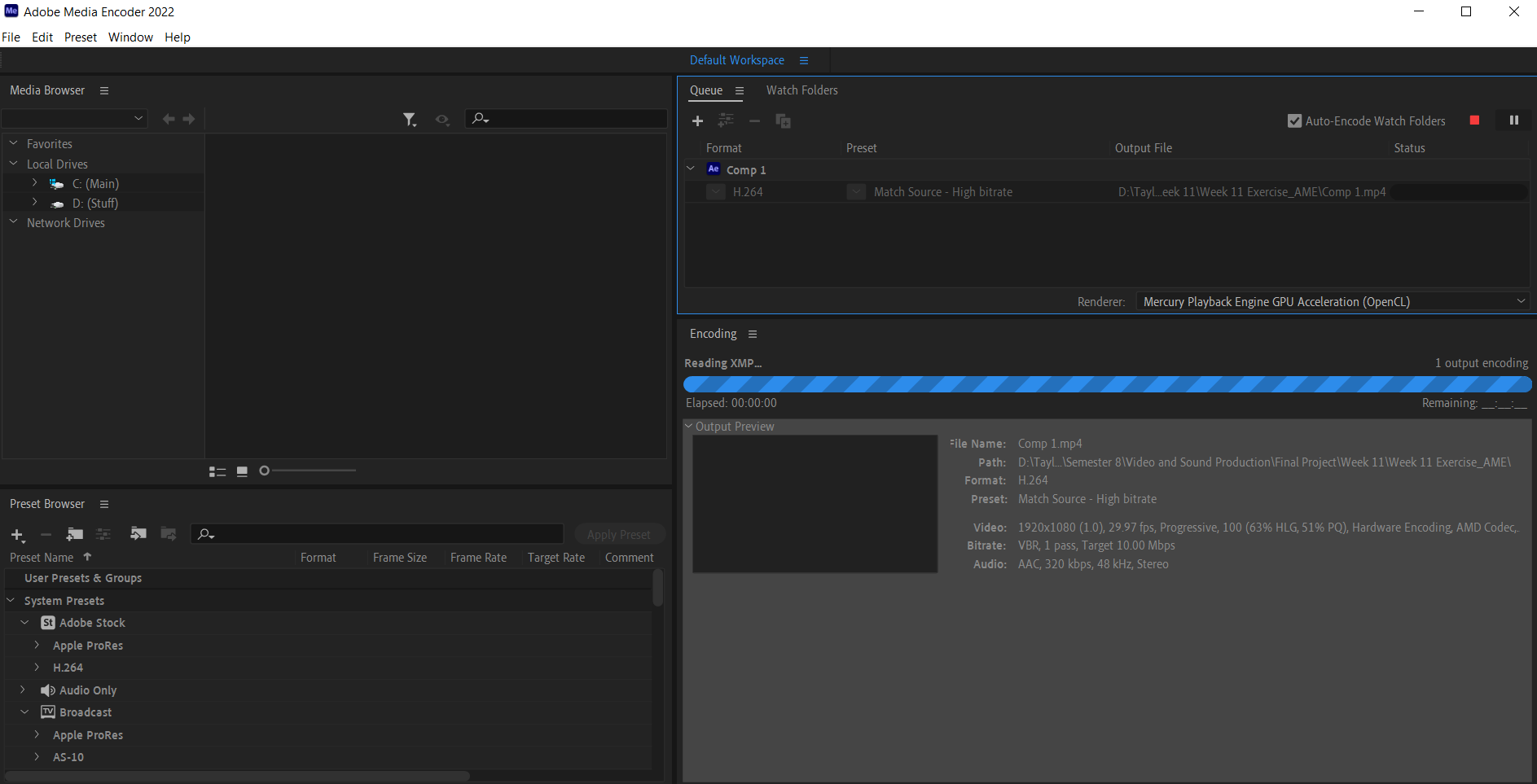Open the file type filter funnel icon
This screenshot has height=784, width=1537.
(x=410, y=120)
